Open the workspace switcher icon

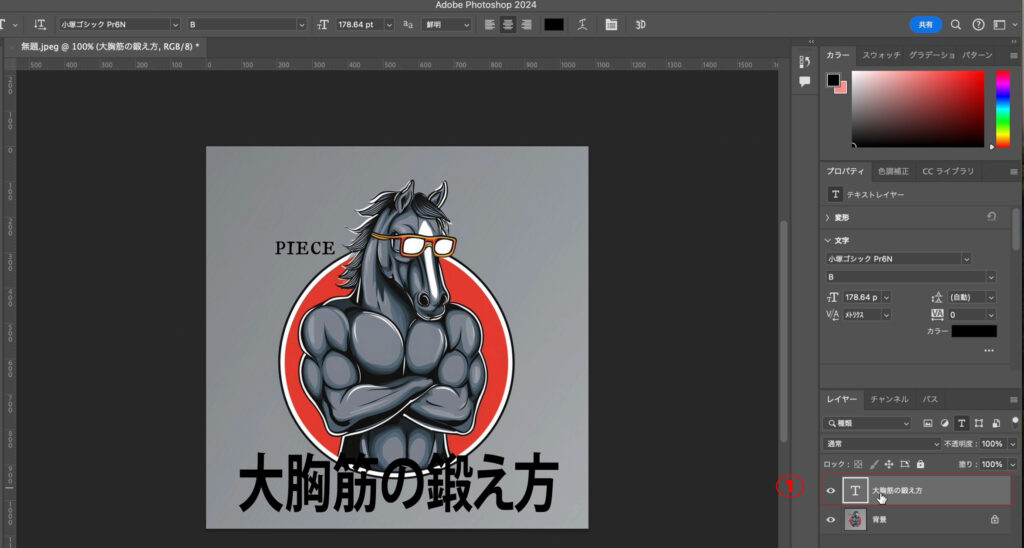click(999, 25)
